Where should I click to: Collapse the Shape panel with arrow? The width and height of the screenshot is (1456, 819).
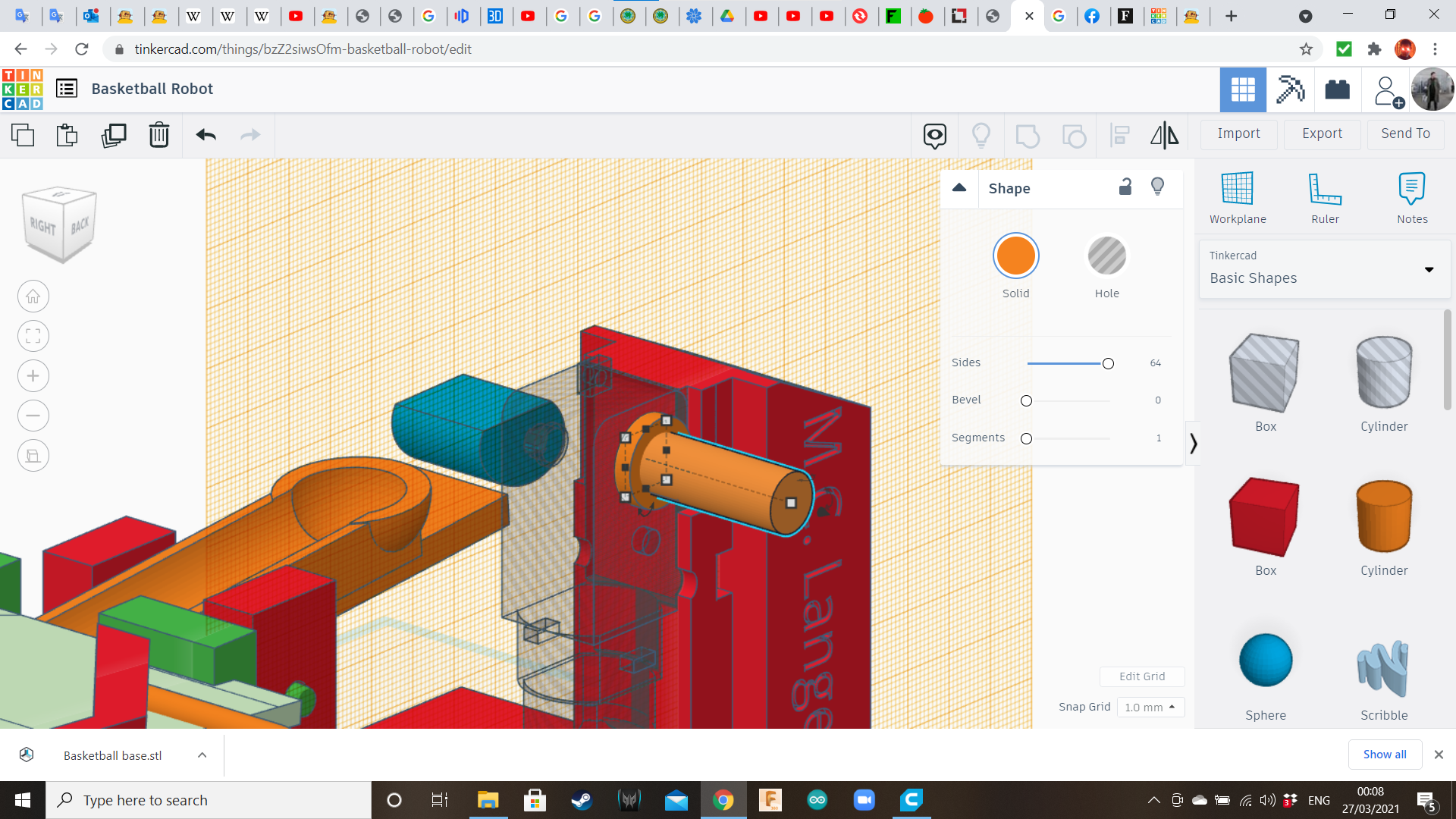pos(959,188)
